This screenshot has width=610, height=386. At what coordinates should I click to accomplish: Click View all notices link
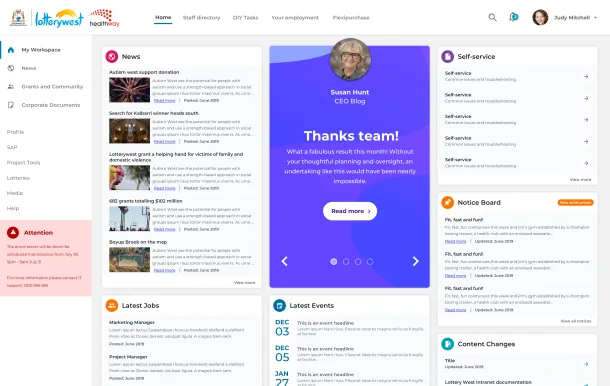(x=576, y=321)
